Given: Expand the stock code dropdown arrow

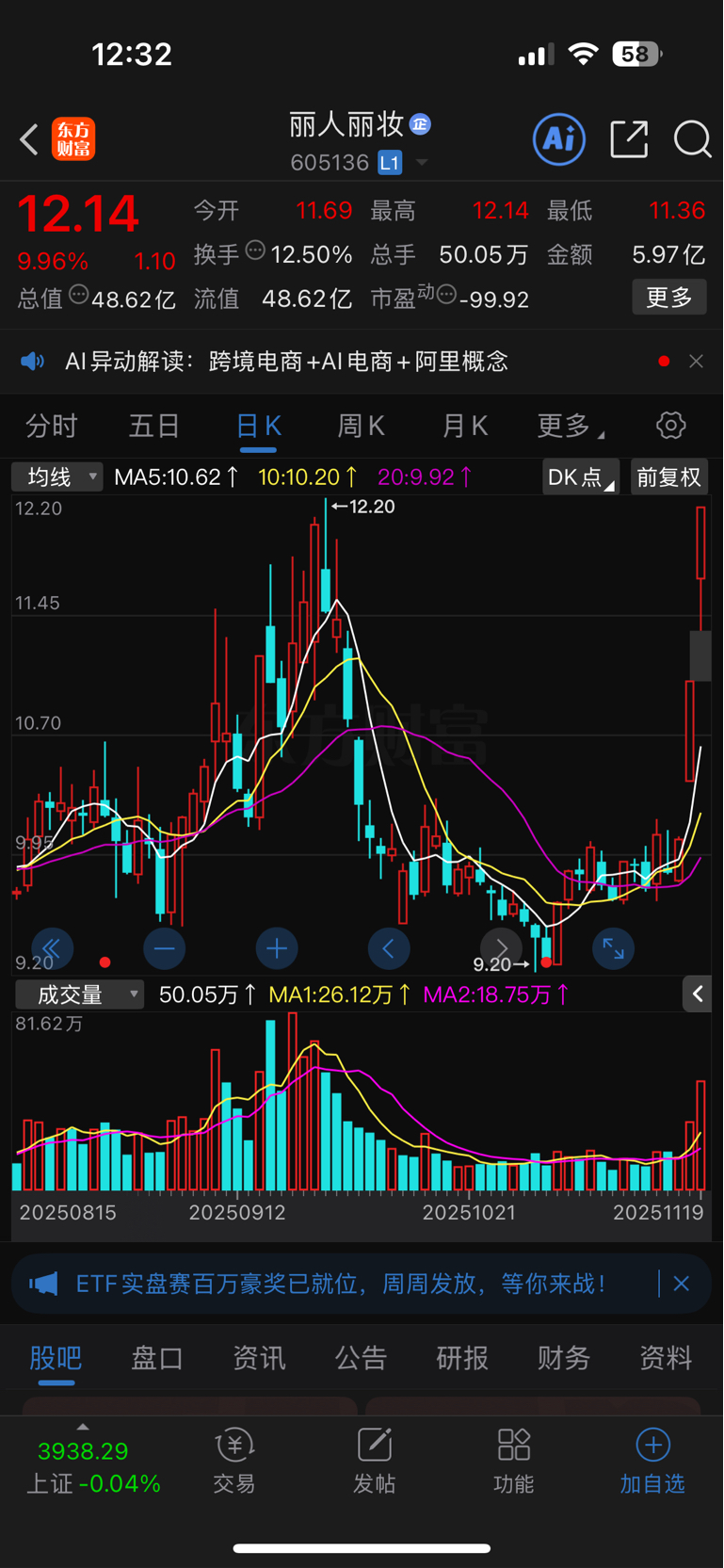Looking at the screenshot, I should pos(422,163).
